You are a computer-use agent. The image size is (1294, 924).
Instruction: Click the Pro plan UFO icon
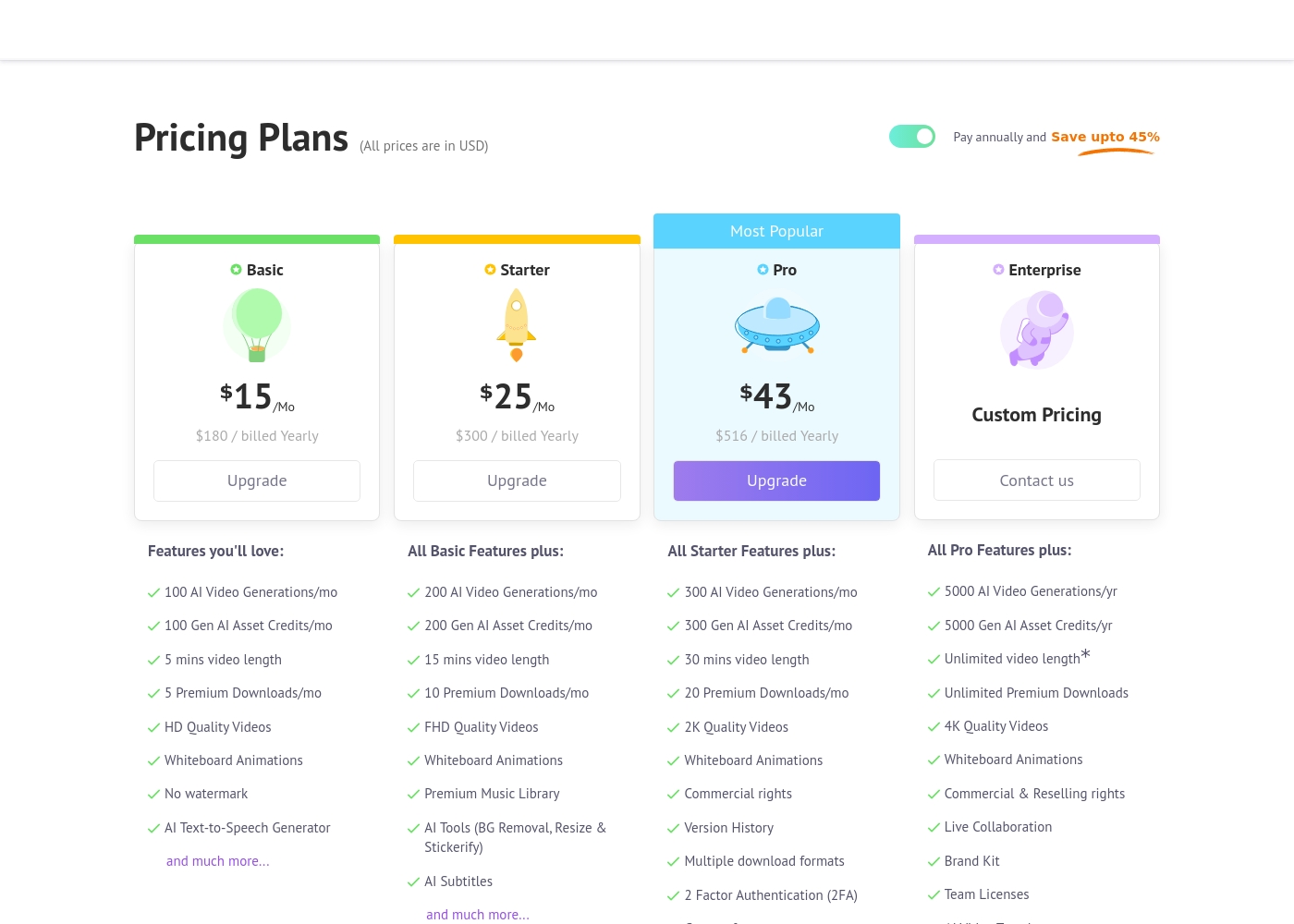point(777,325)
